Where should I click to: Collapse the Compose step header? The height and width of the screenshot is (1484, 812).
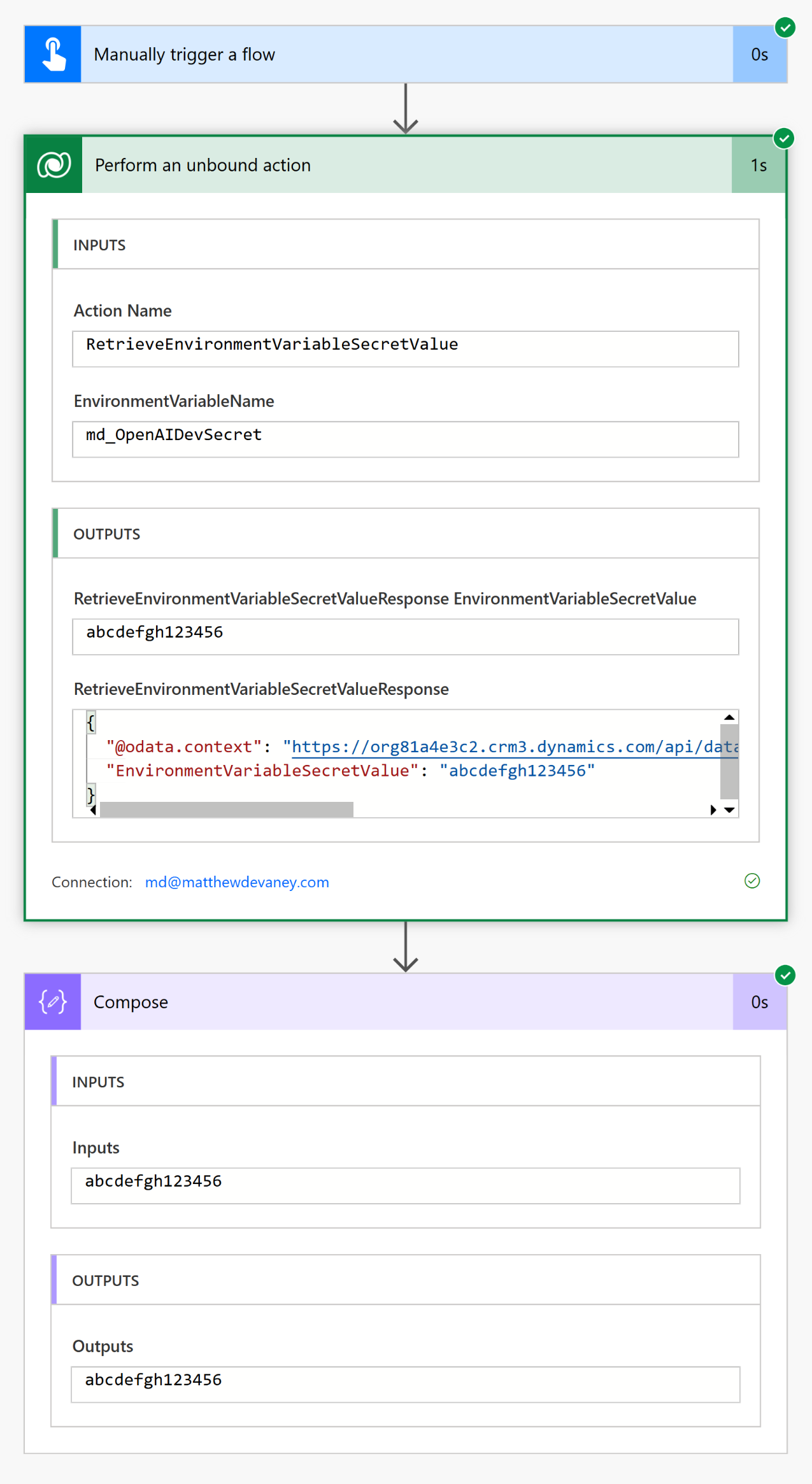click(406, 1002)
